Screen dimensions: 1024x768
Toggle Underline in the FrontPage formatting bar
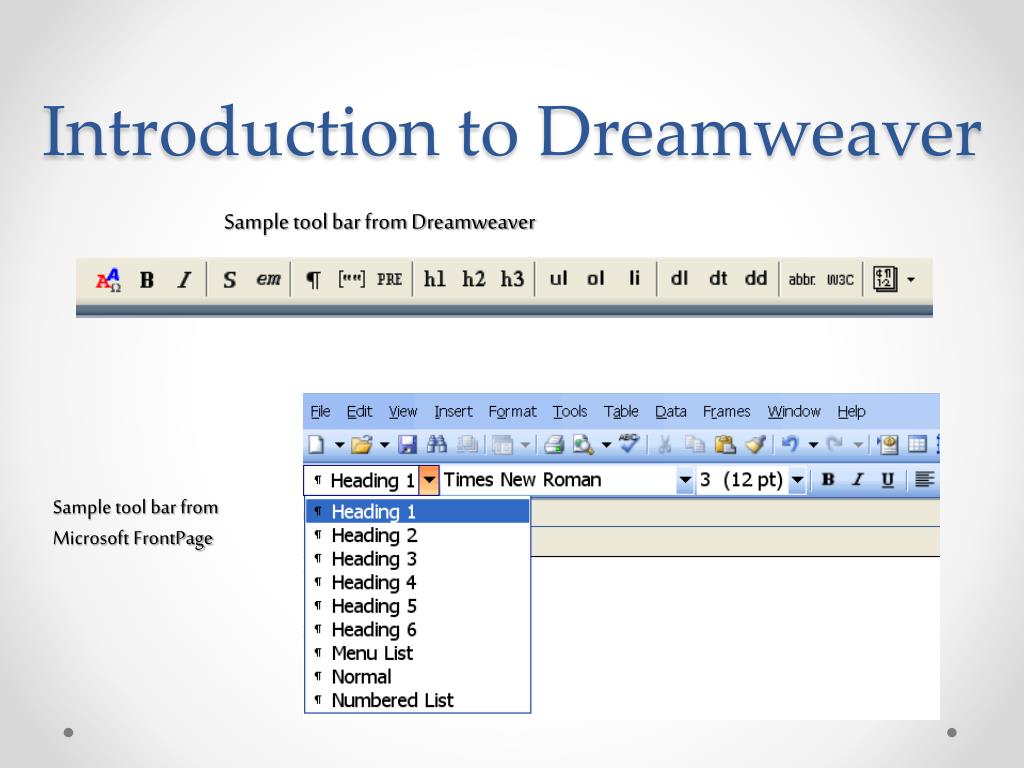point(887,481)
